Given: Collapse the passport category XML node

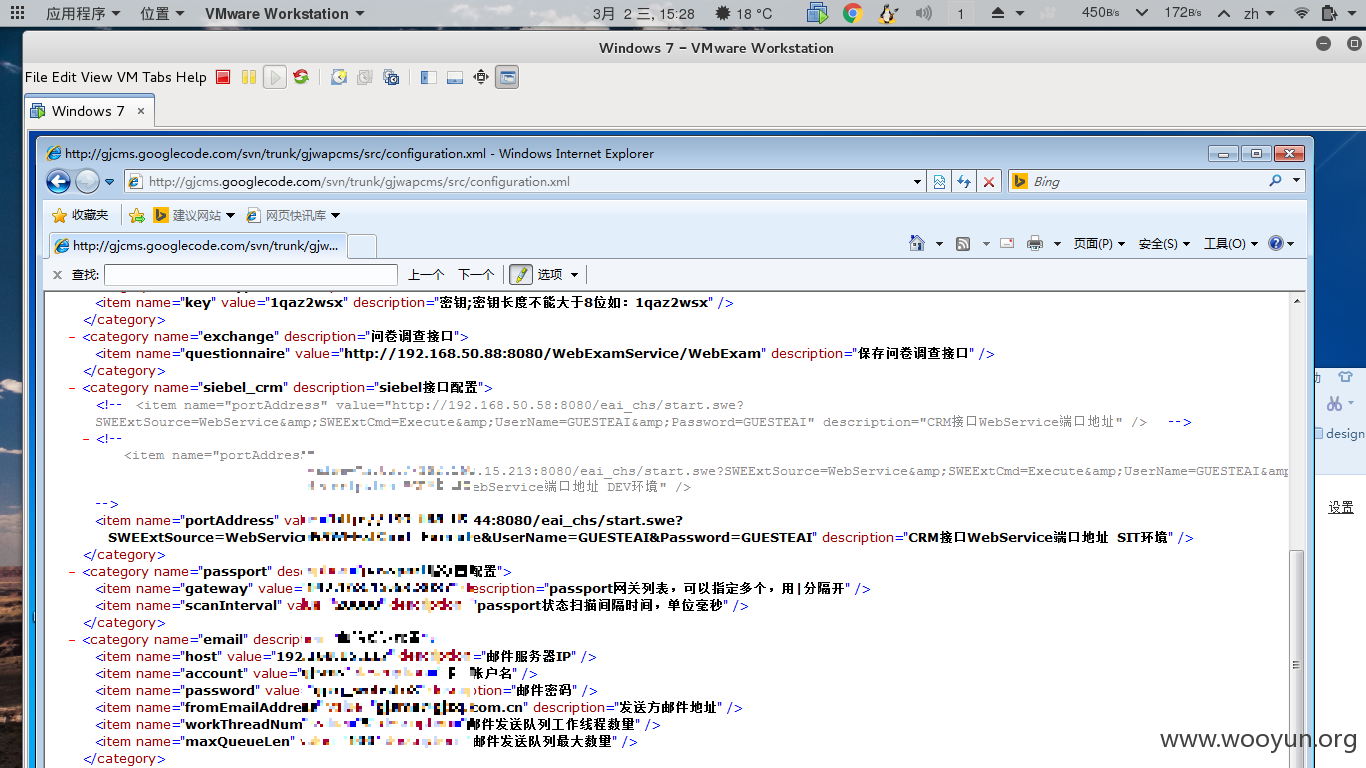Looking at the screenshot, I should [x=72, y=572].
